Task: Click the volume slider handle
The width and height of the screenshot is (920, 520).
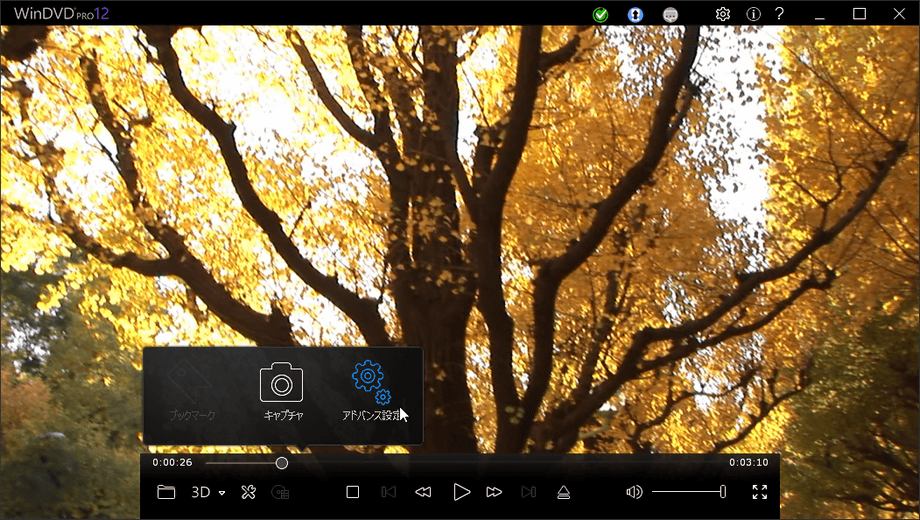Action: point(723,492)
